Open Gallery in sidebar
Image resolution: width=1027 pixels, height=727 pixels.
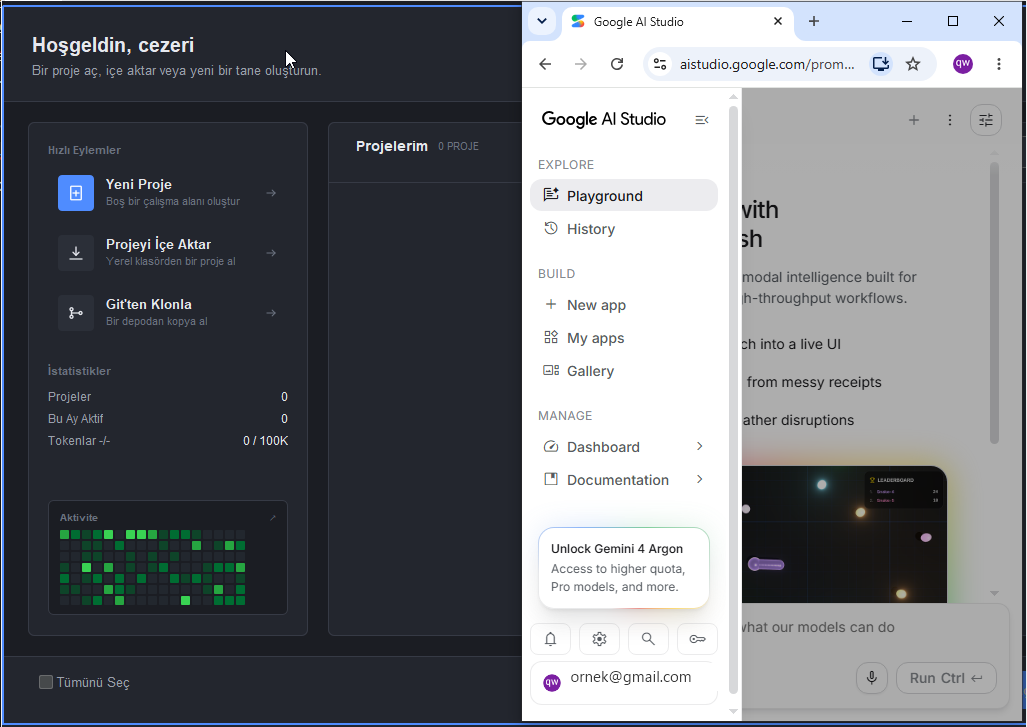(624, 371)
